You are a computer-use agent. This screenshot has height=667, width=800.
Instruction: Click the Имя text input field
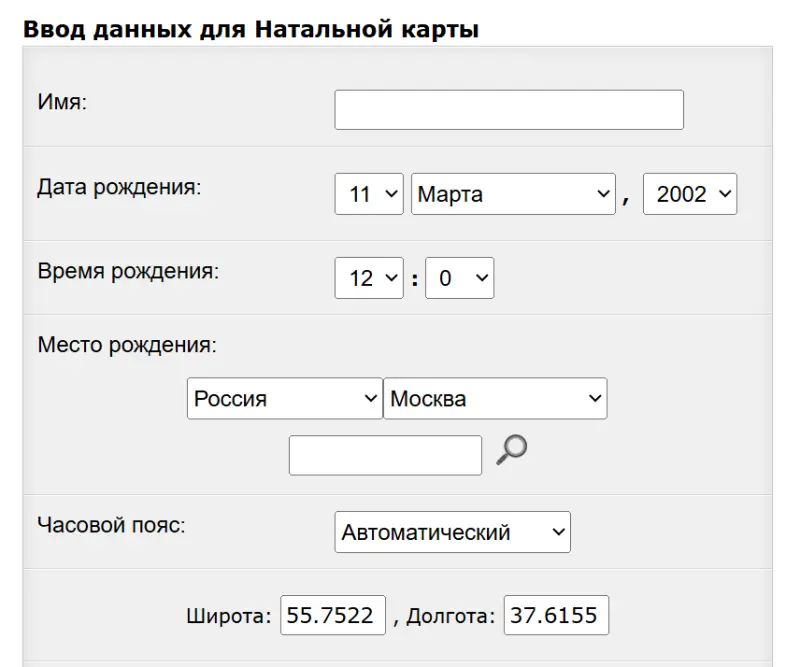coord(508,110)
